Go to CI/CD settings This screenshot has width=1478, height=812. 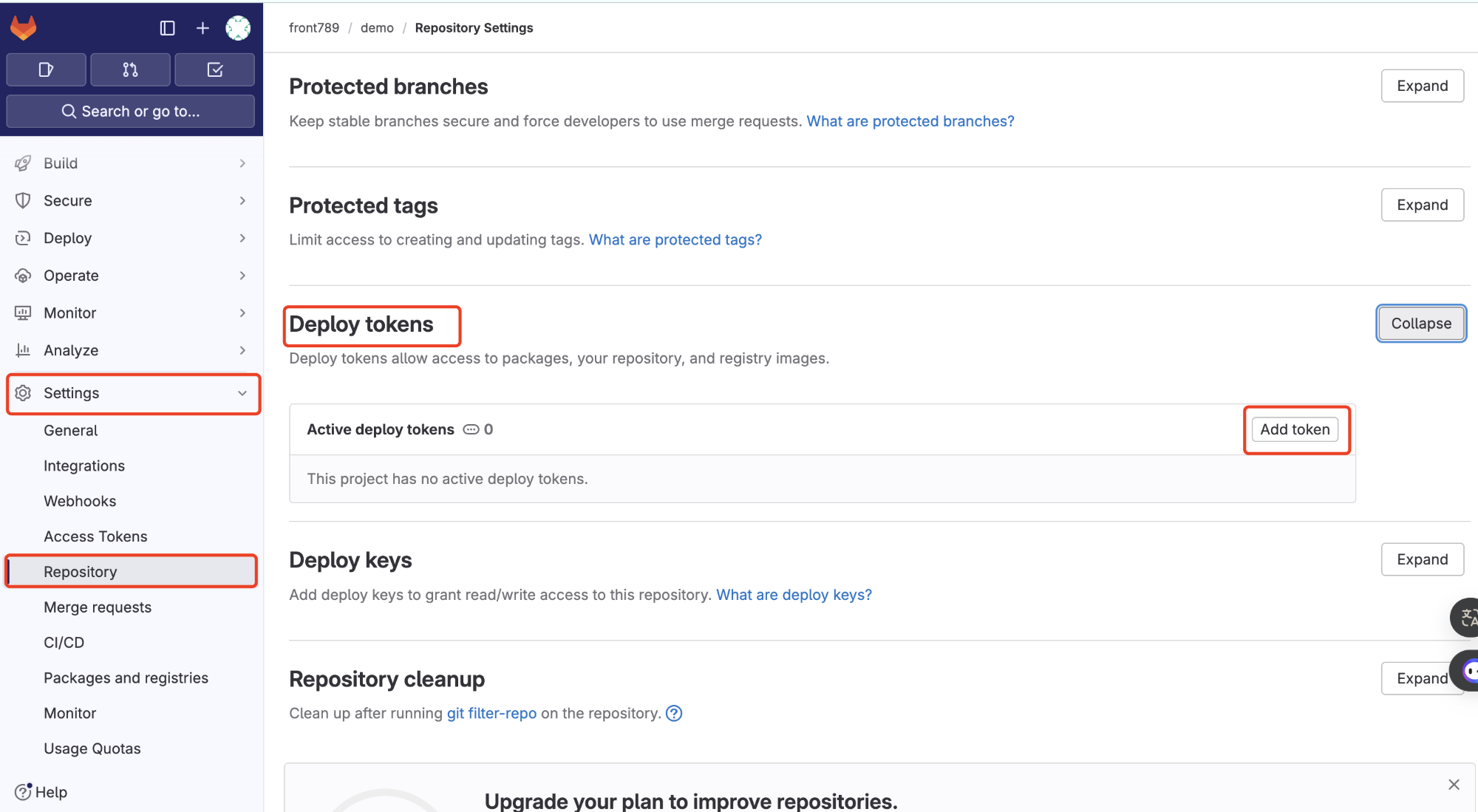(x=64, y=643)
